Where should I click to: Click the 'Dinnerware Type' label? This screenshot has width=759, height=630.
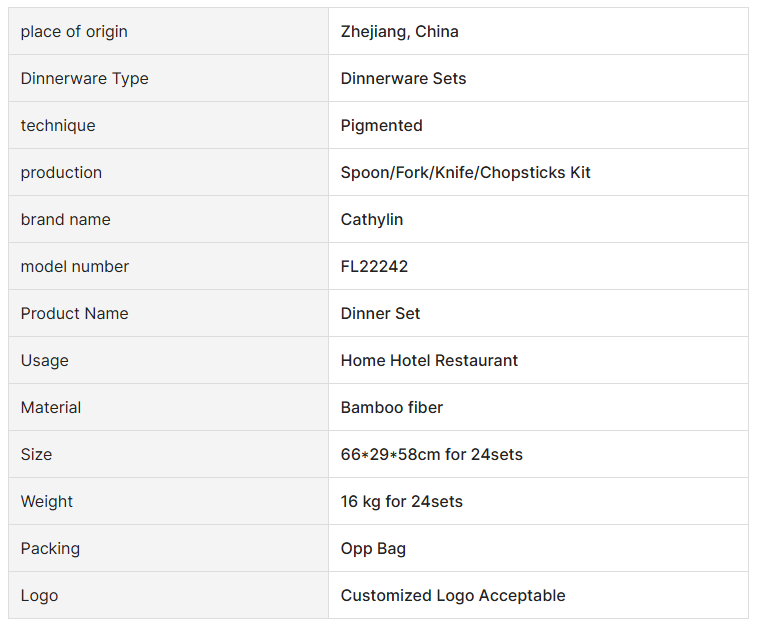84,79
